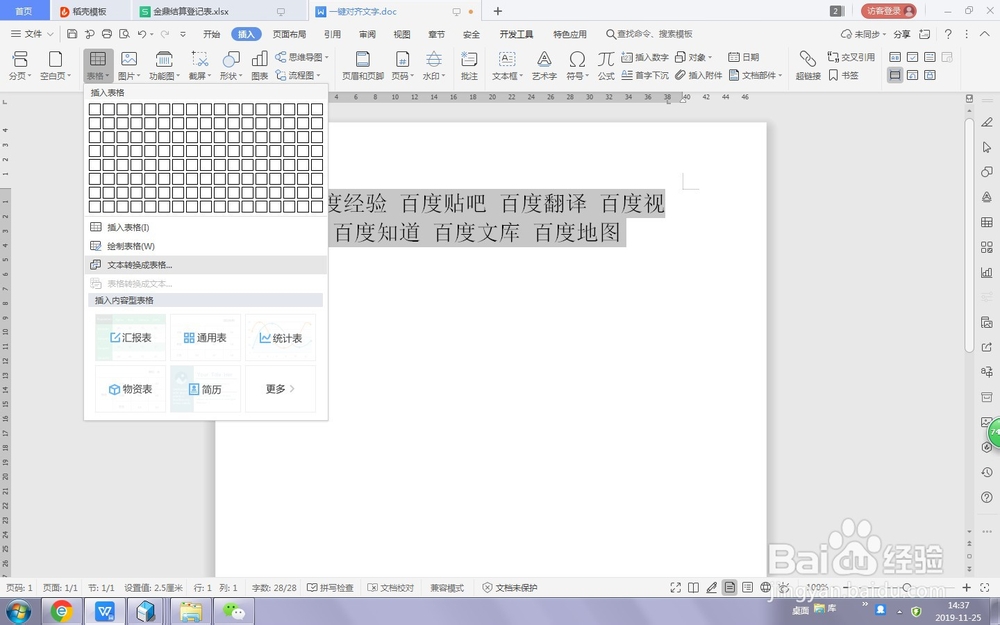The width and height of the screenshot is (1000, 625).
Task: Select the 统计表 table template
Action: (281, 337)
